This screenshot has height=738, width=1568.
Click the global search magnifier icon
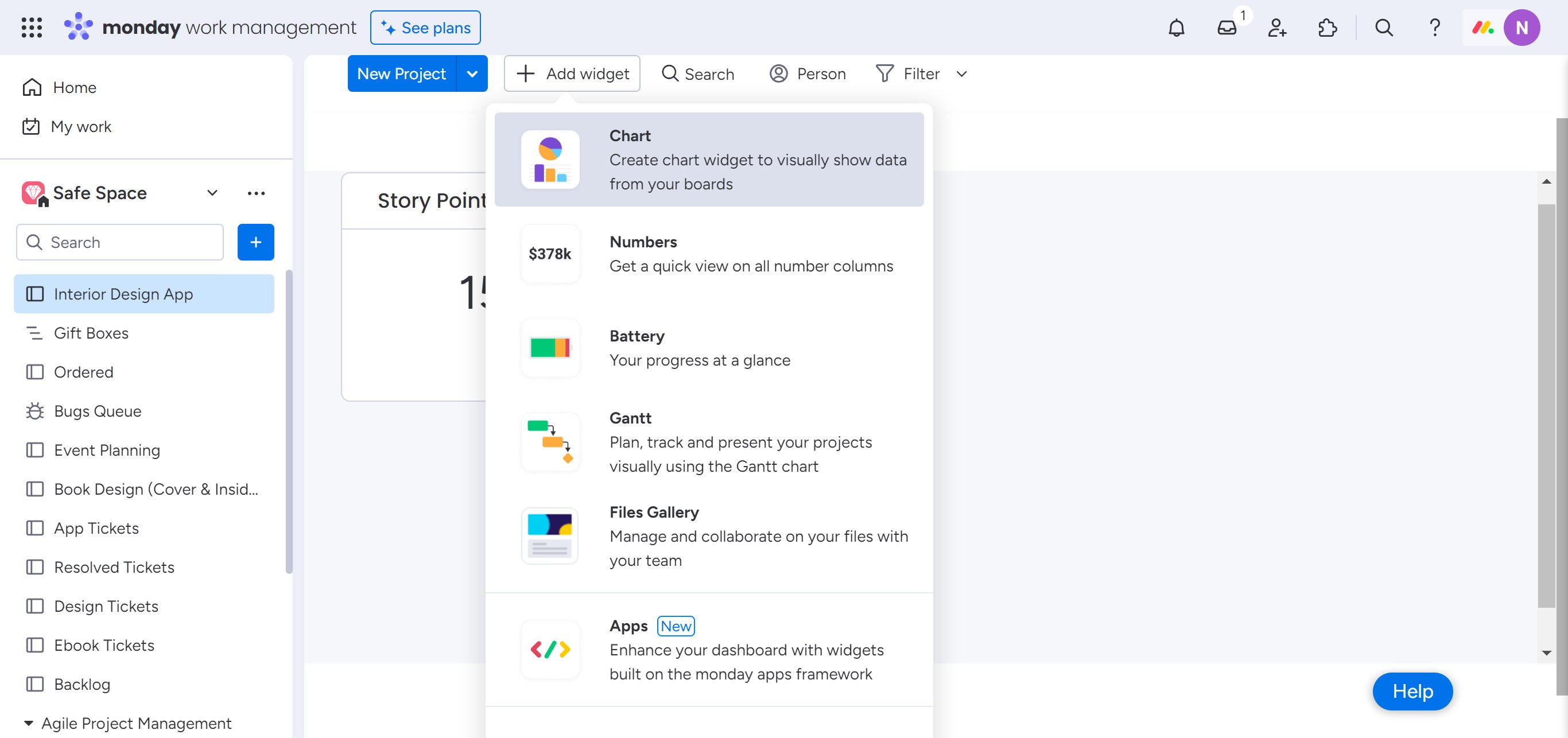[1384, 28]
